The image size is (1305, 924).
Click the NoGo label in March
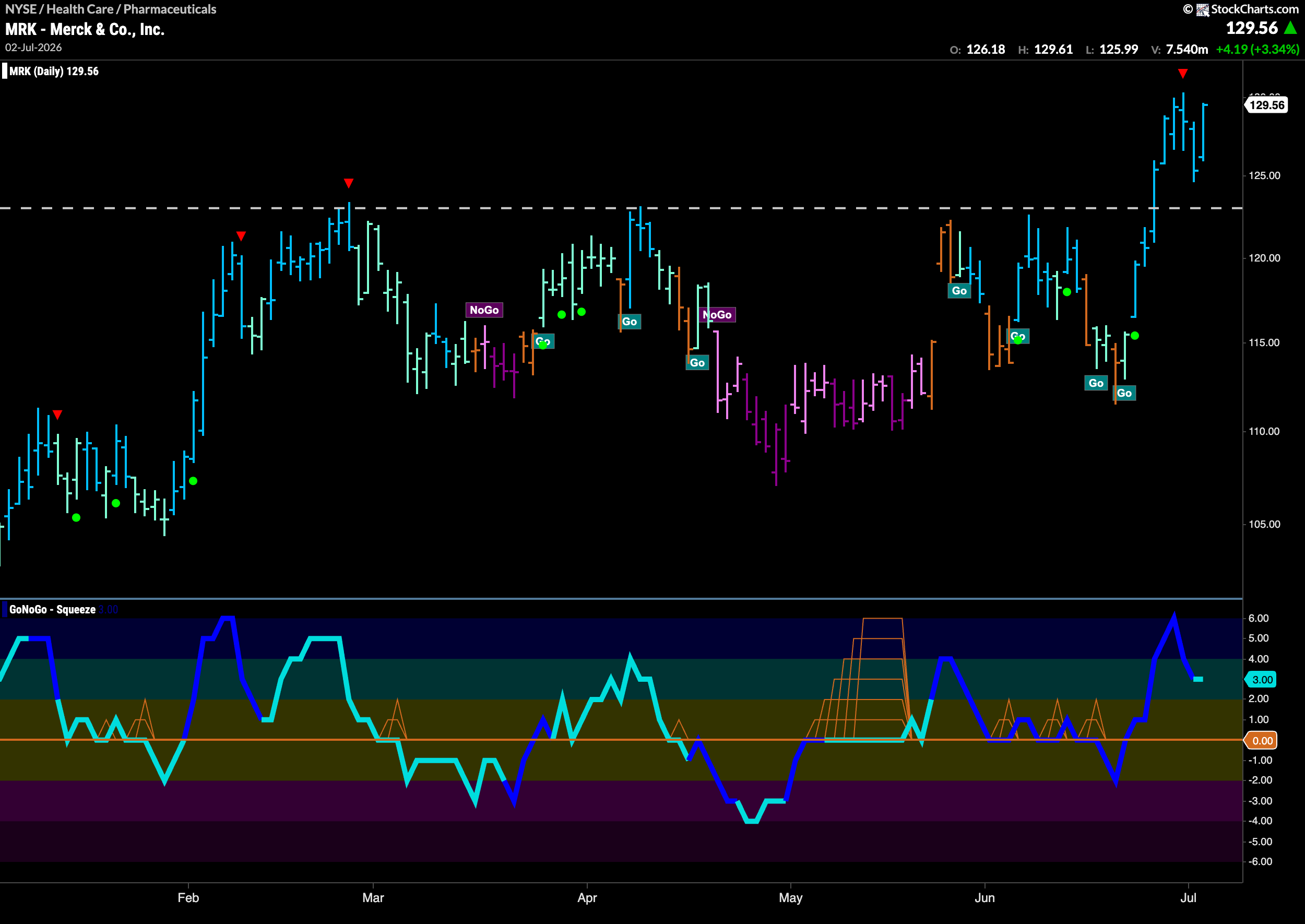tap(484, 310)
